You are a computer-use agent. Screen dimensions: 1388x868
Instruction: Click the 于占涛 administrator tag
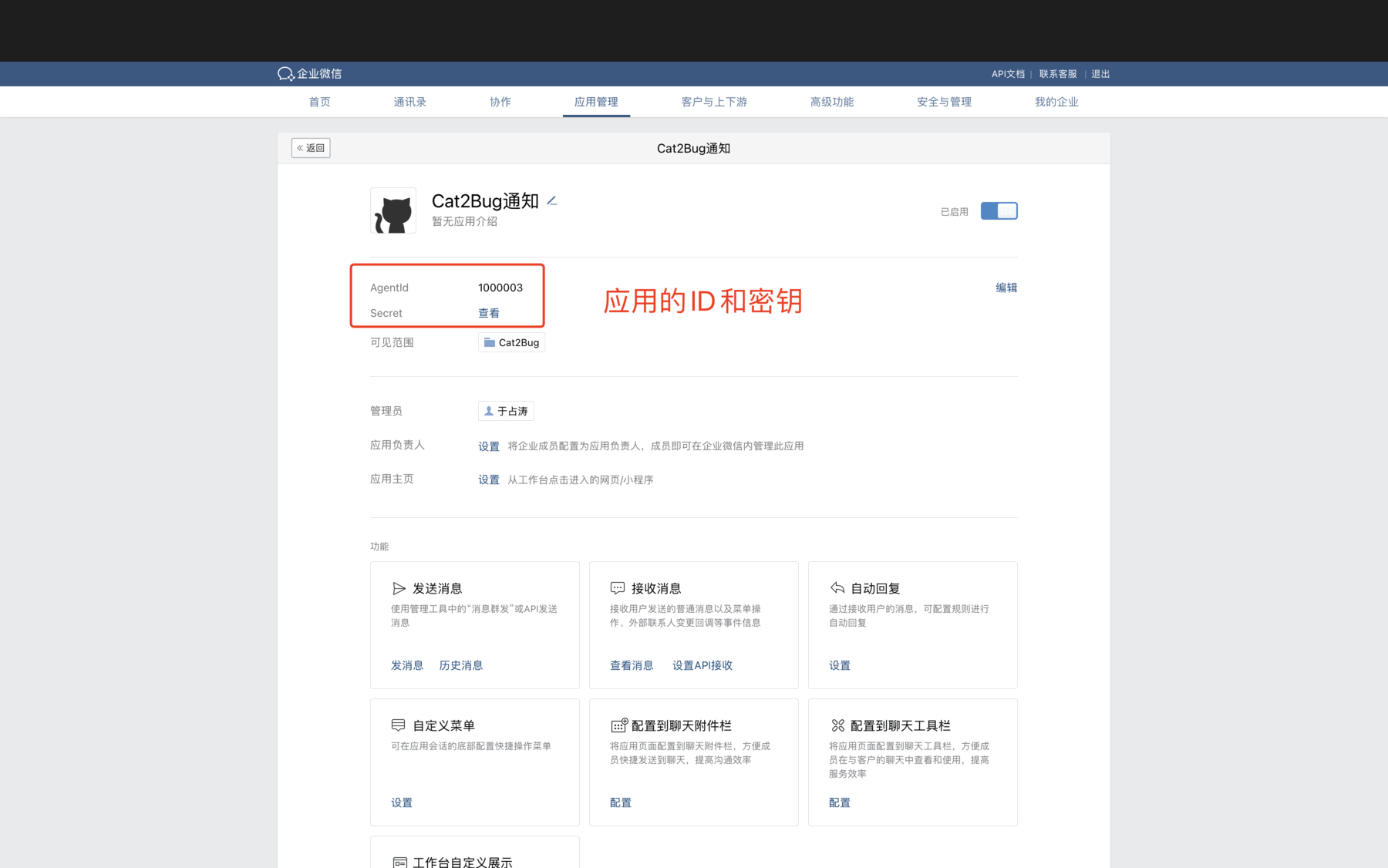[x=506, y=411]
